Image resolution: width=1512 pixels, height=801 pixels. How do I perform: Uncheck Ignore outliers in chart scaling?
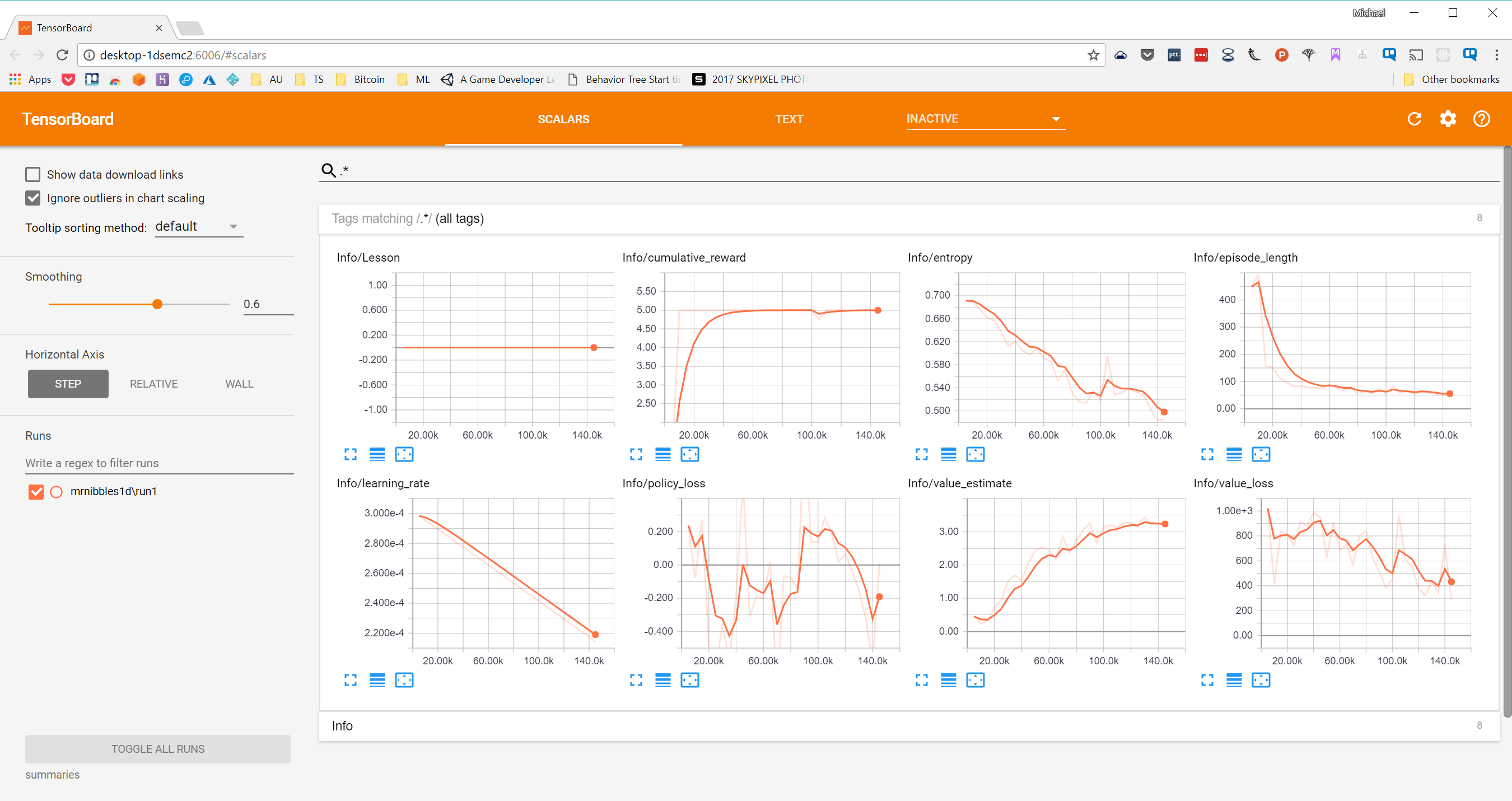(x=33, y=198)
